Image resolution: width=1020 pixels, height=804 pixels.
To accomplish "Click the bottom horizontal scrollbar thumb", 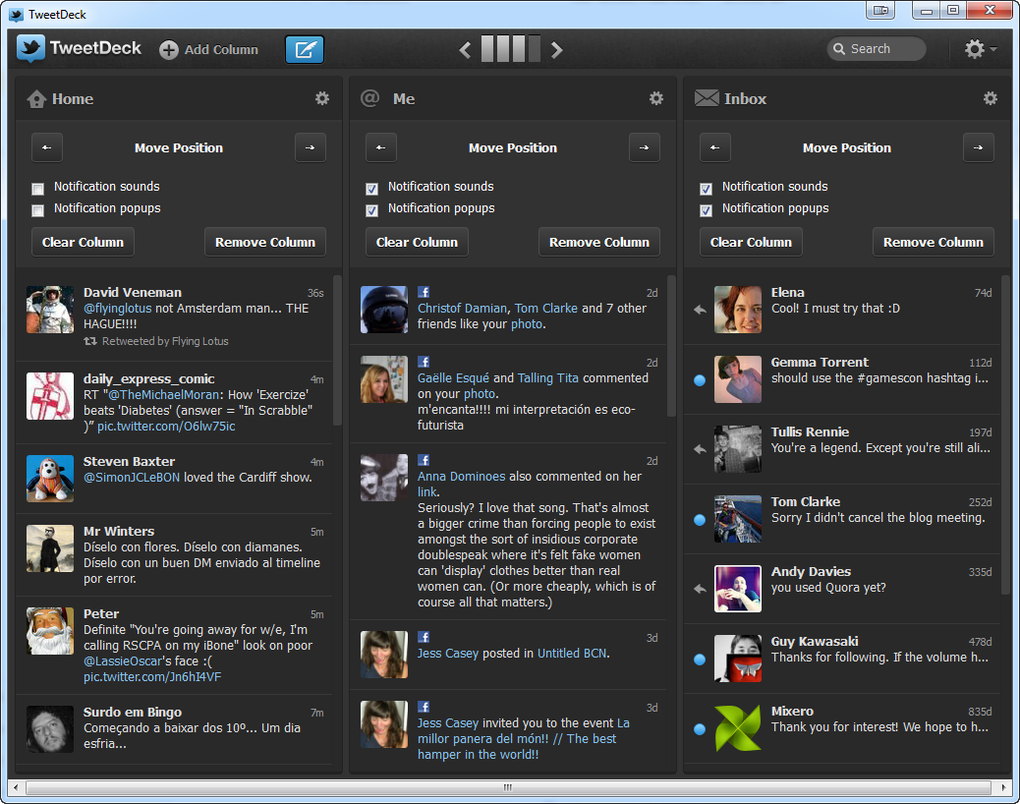I will [x=508, y=787].
